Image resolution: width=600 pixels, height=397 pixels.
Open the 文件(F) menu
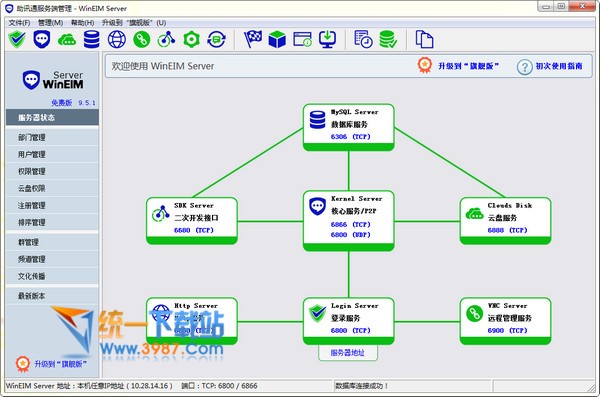[20, 23]
